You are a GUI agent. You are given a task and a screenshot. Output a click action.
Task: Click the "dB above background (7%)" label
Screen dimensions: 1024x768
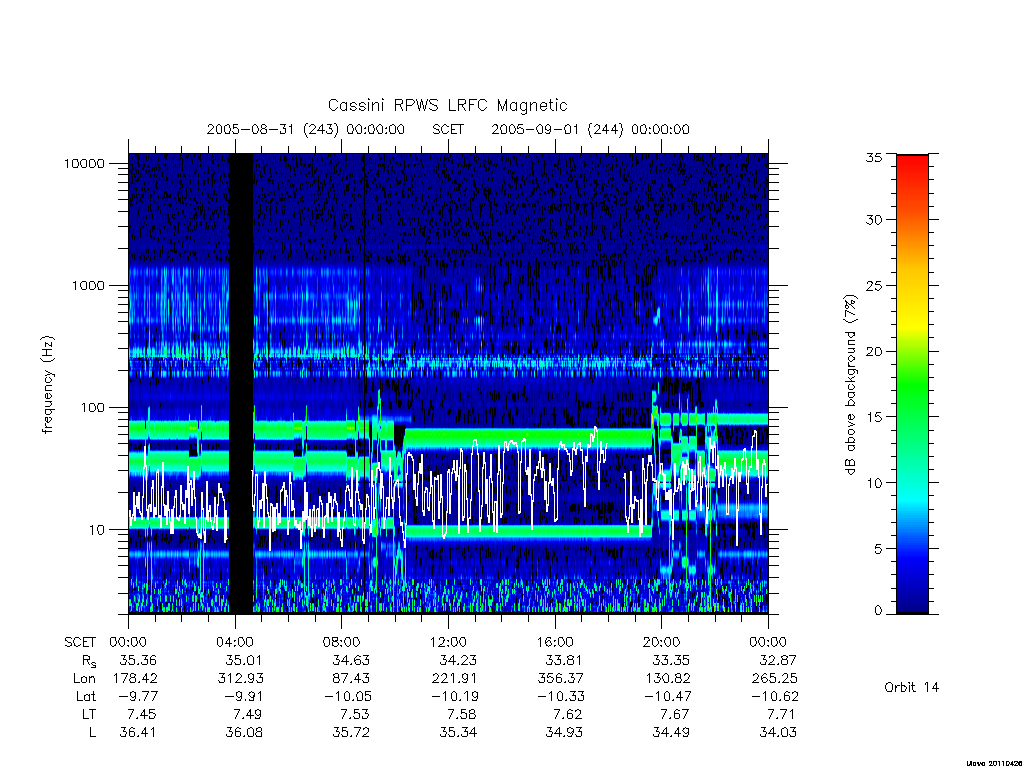tap(850, 385)
